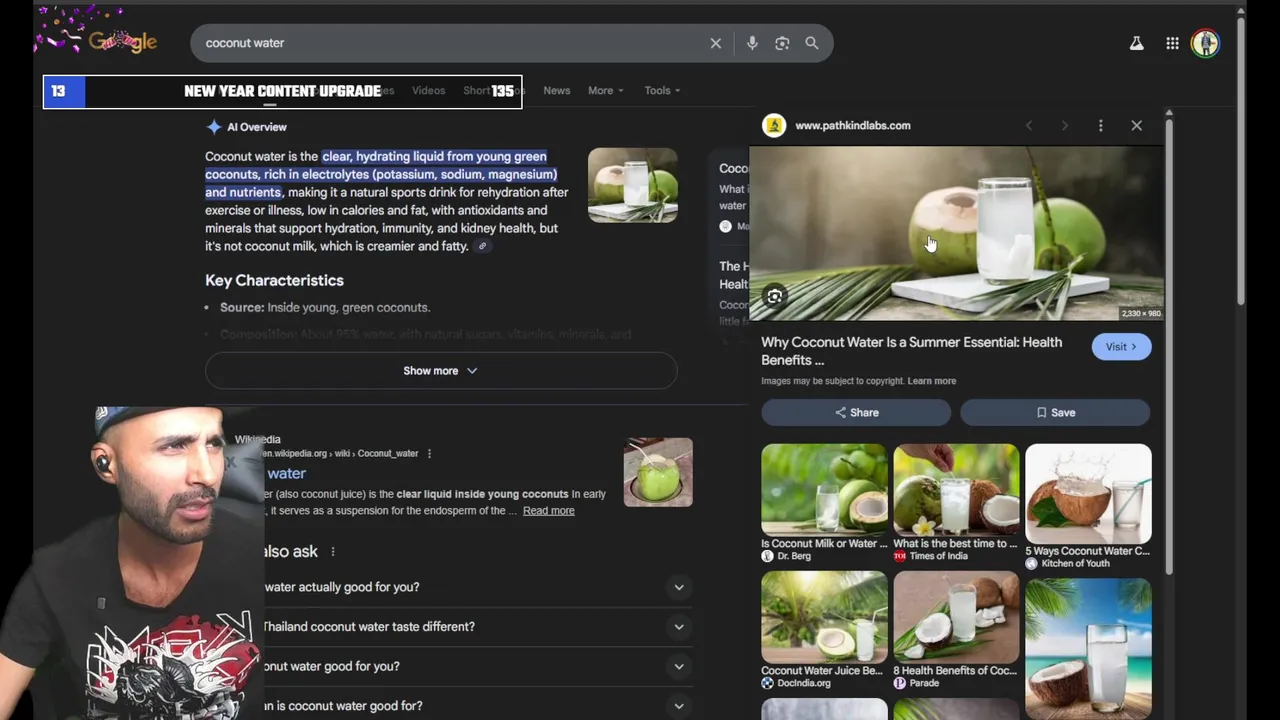Image resolution: width=1280 pixels, height=720 pixels.
Task: Search inside image with Lens overlay icon
Action: [x=774, y=296]
